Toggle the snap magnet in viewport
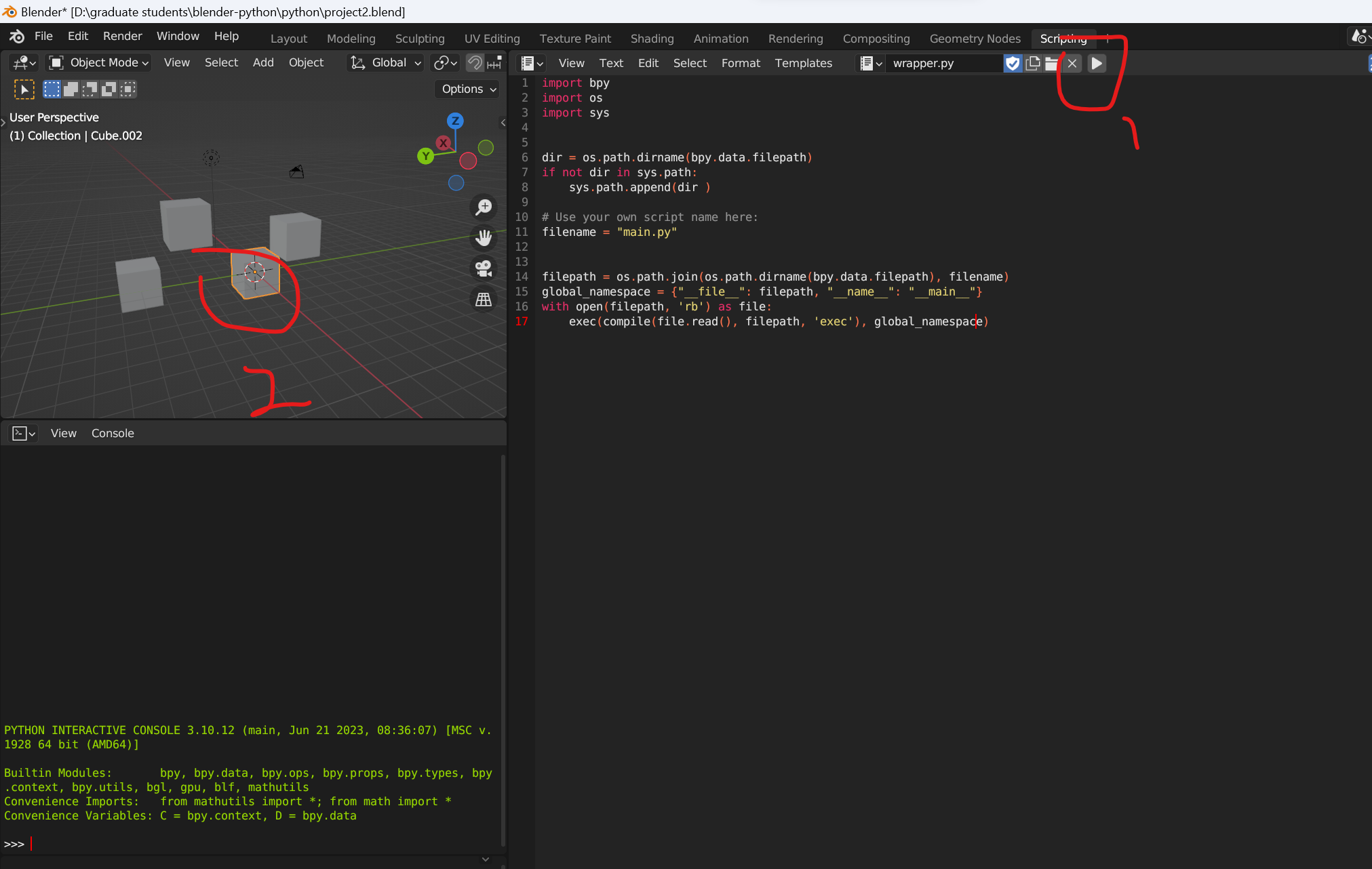The width and height of the screenshot is (1372, 869). [x=475, y=62]
